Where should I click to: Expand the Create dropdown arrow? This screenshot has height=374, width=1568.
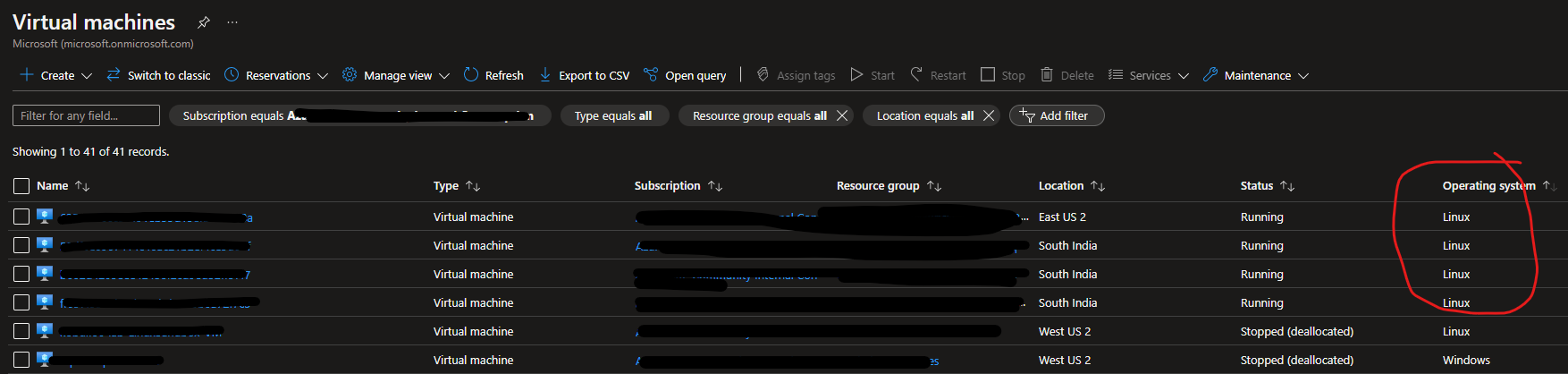pyautogui.click(x=87, y=76)
